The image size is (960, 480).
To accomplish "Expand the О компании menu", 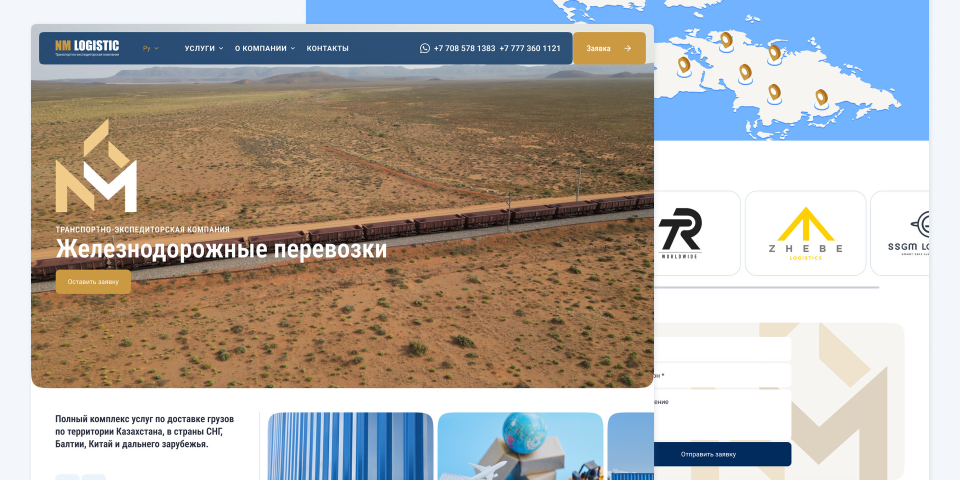I will pyautogui.click(x=265, y=48).
